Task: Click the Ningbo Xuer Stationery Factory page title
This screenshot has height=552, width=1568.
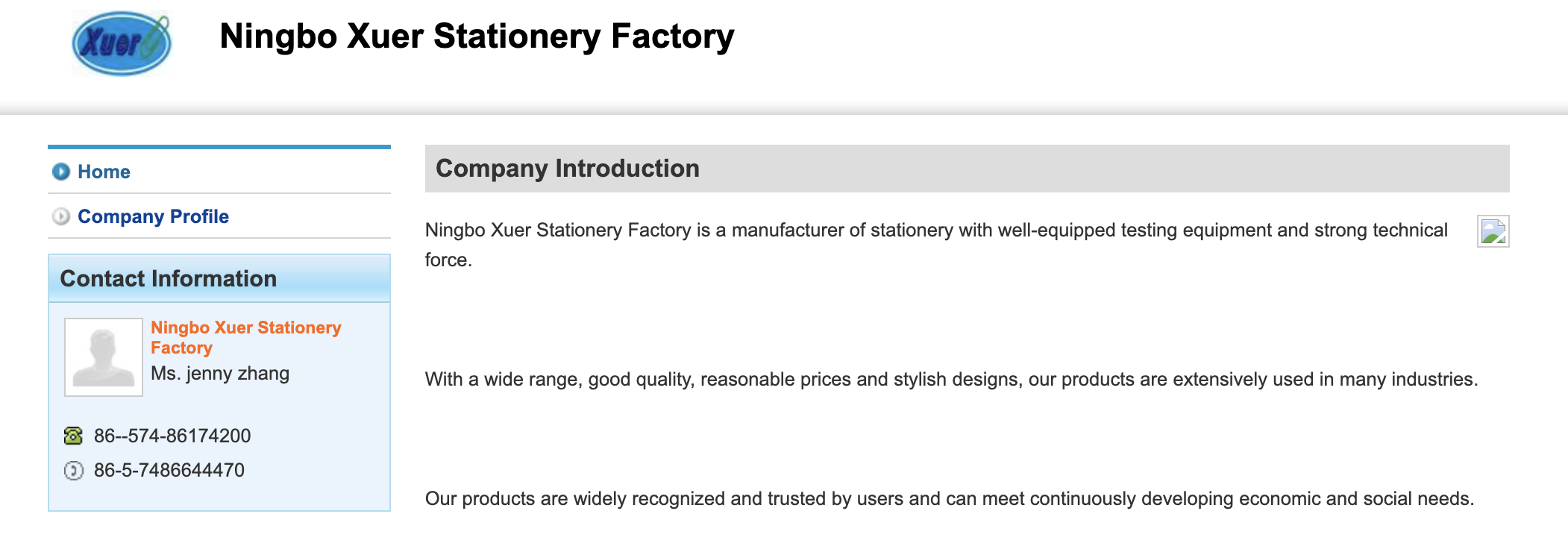Action: click(x=477, y=37)
